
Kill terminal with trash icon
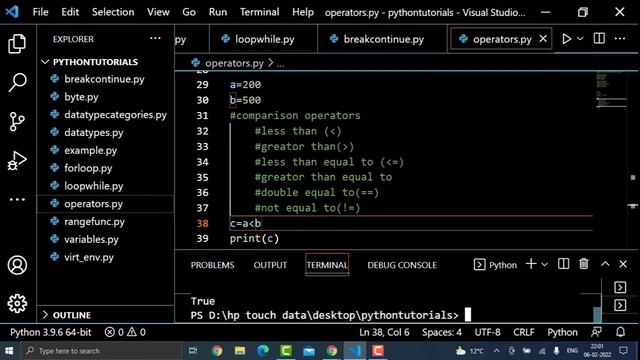click(x=584, y=264)
